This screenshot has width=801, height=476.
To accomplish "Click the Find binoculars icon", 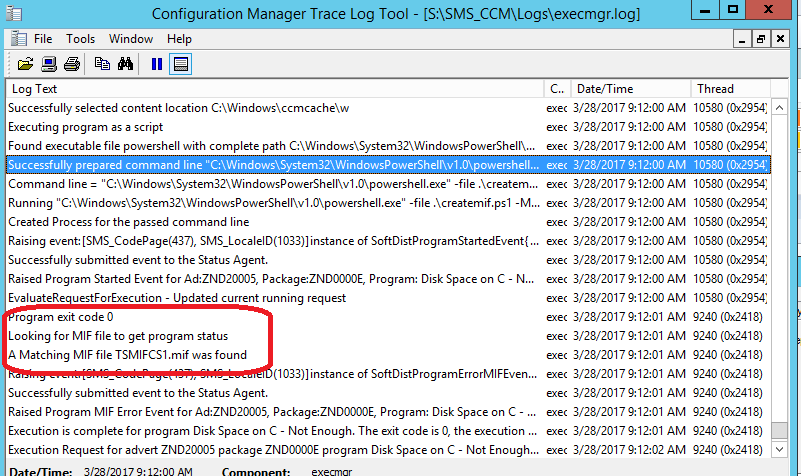I will coord(126,64).
